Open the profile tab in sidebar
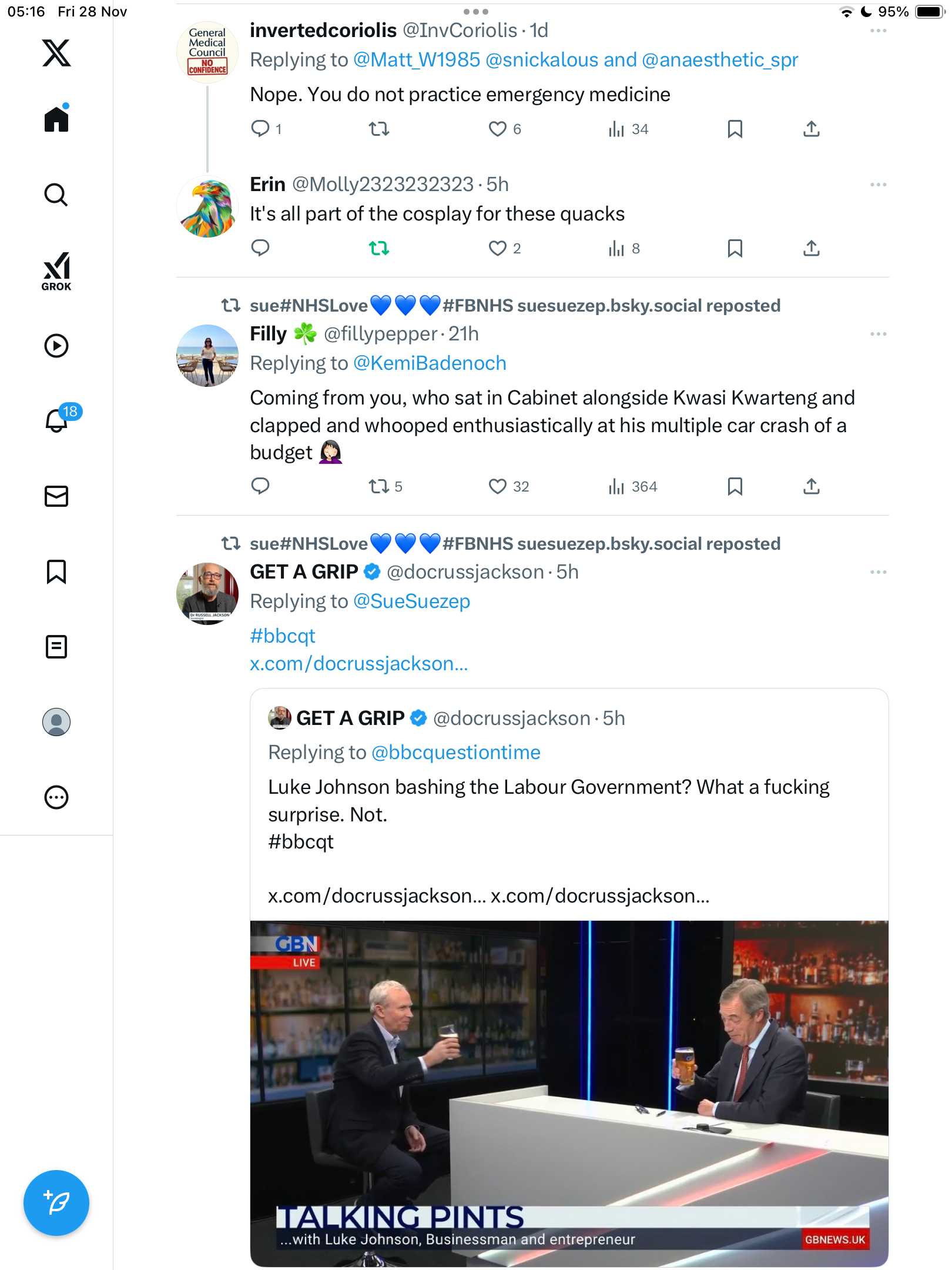This screenshot has width=952, height=1270. [x=56, y=722]
